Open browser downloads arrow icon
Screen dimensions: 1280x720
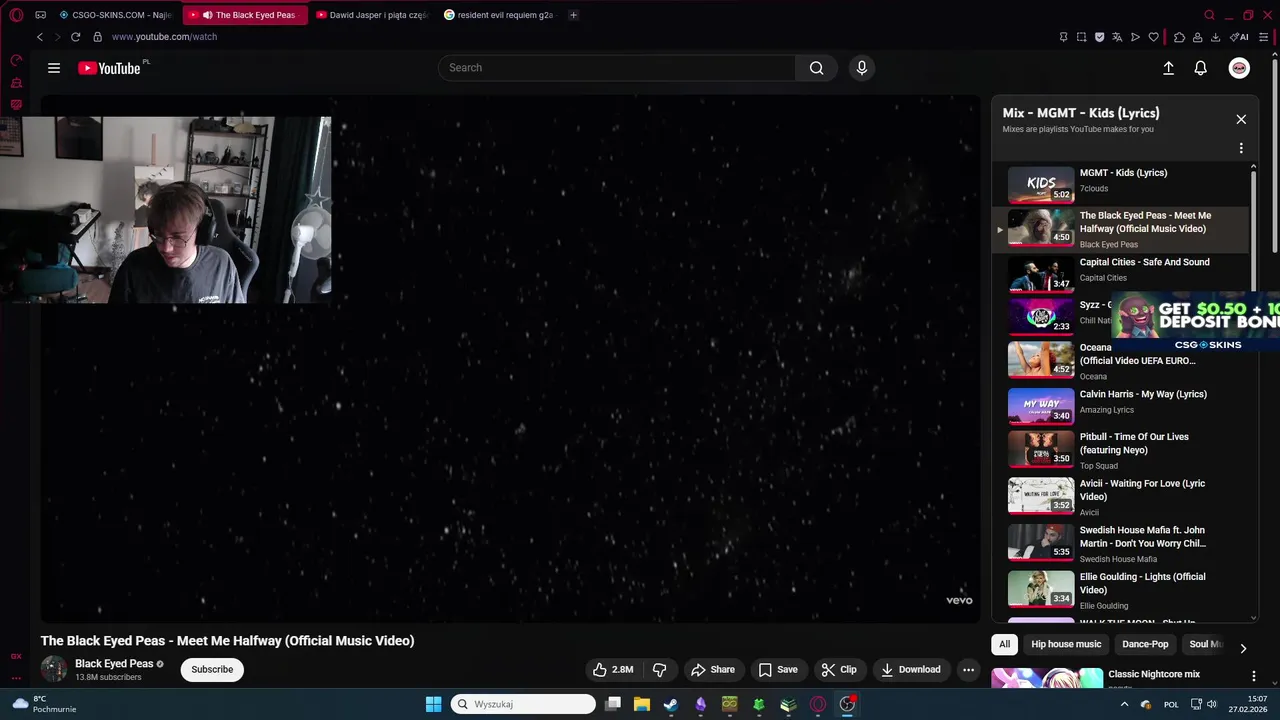click(1215, 37)
